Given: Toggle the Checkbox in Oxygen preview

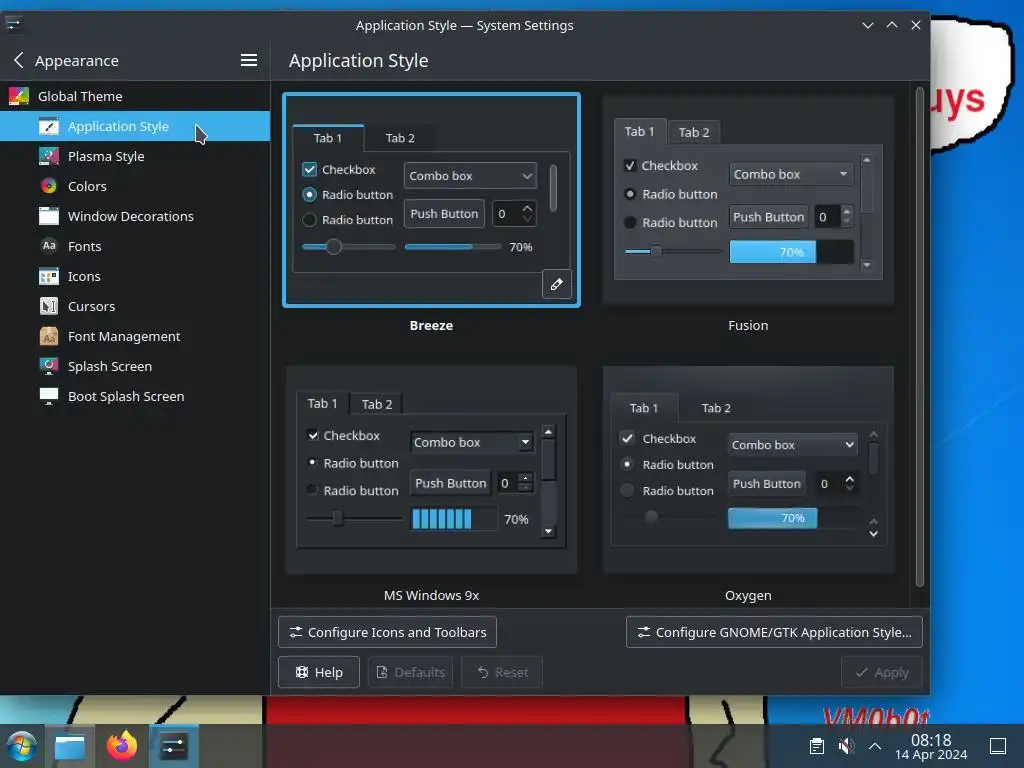Looking at the screenshot, I should 627,439.
